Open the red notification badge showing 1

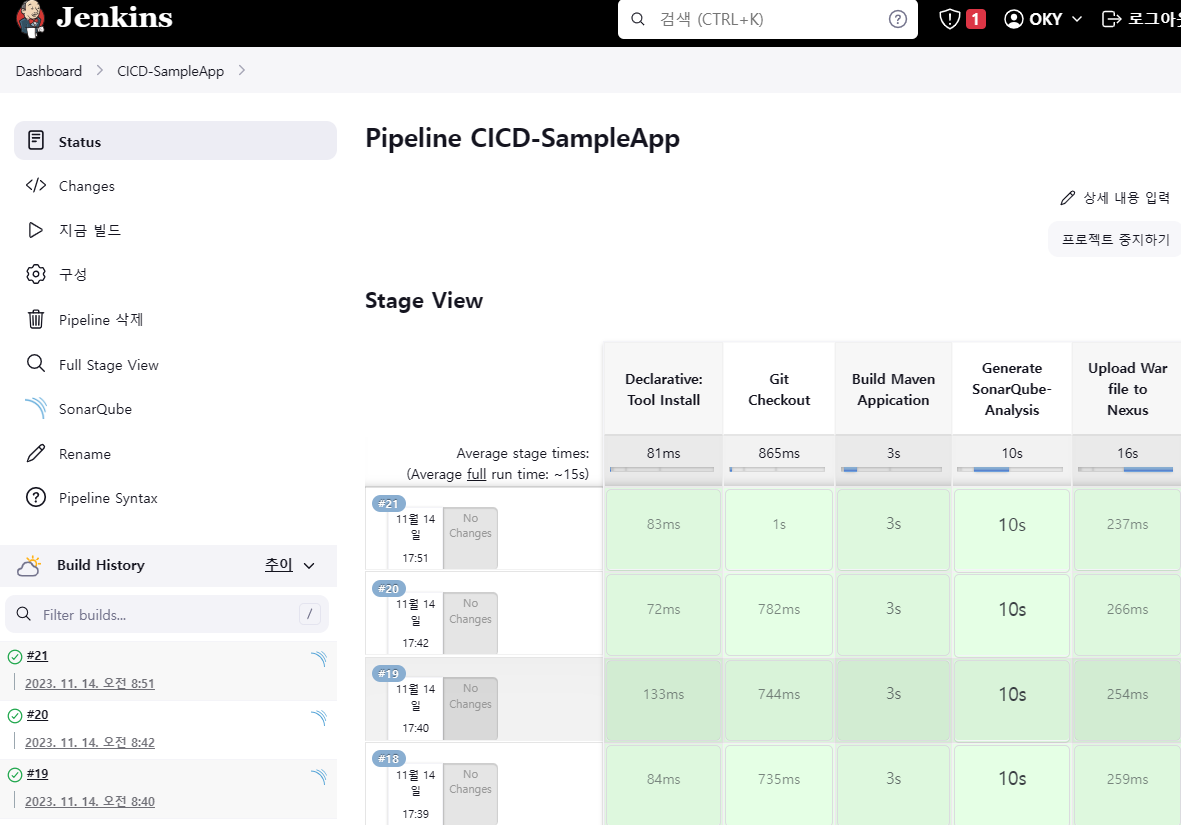[975, 19]
